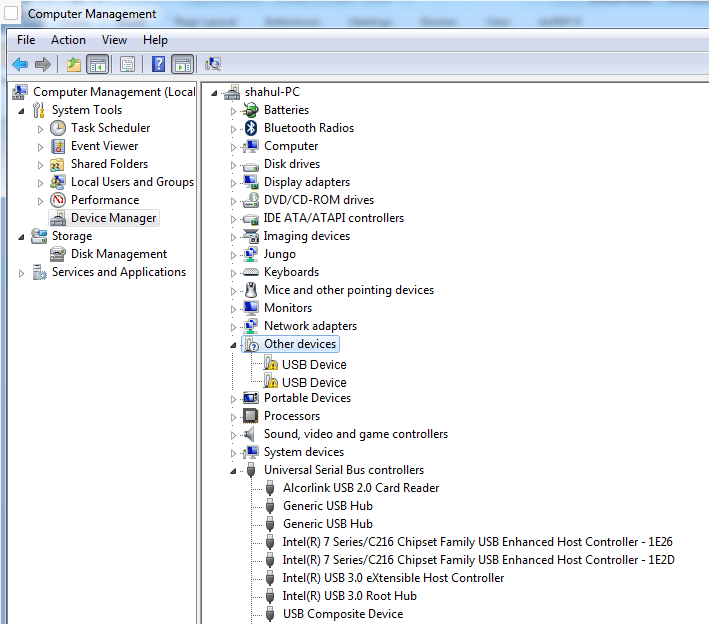This screenshot has height=624, width=709.
Task: Click the blue Help question mark icon
Action: click(x=158, y=65)
